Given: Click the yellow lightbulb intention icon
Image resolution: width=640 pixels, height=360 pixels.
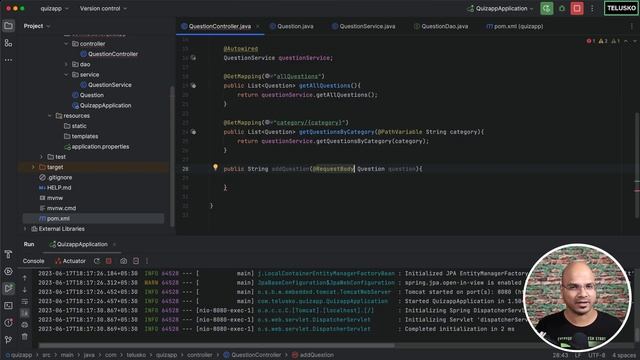Looking at the screenshot, I should 216,167.
